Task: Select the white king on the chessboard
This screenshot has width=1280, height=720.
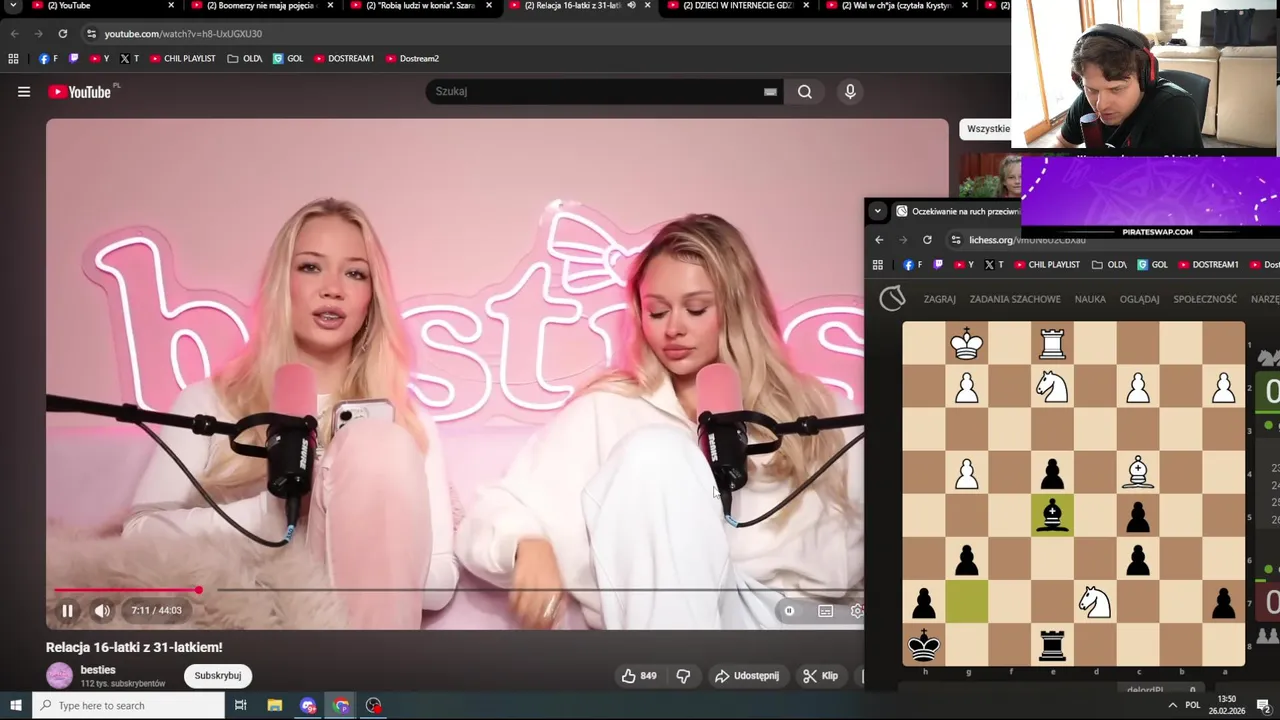Action: click(967, 343)
